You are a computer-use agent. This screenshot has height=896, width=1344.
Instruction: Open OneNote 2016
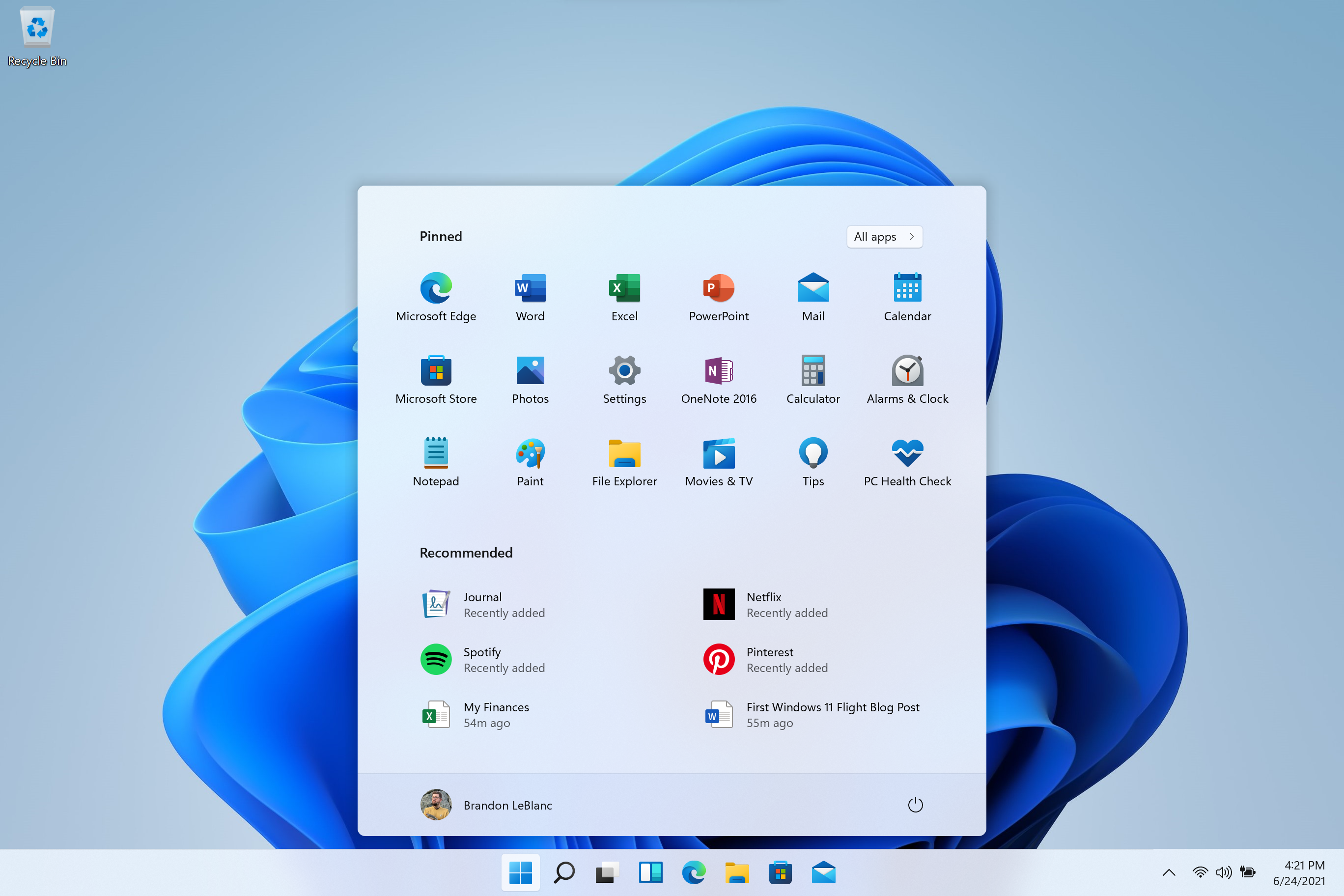pos(718,371)
